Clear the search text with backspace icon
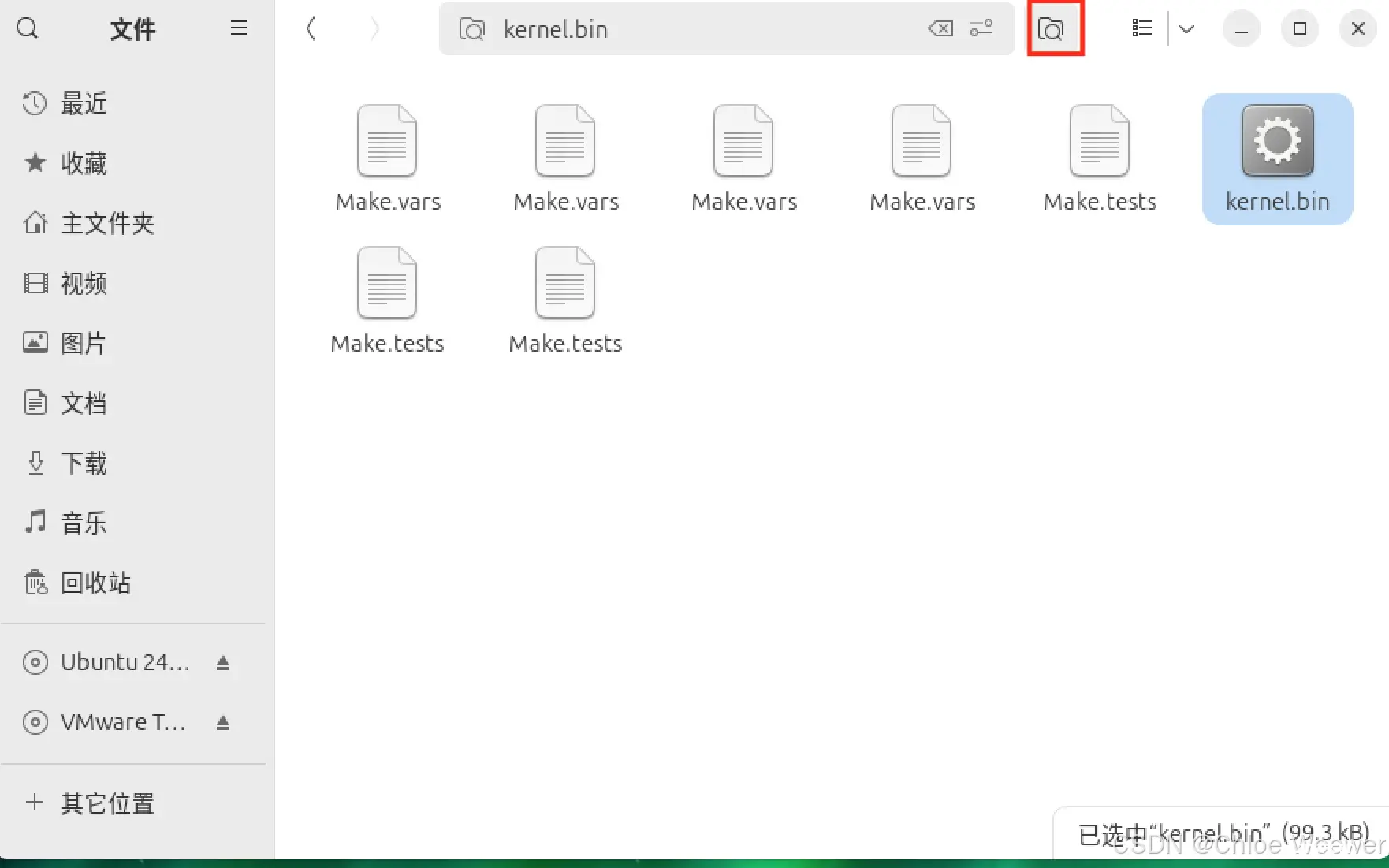The height and width of the screenshot is (868, 1389). coord(940,29)
